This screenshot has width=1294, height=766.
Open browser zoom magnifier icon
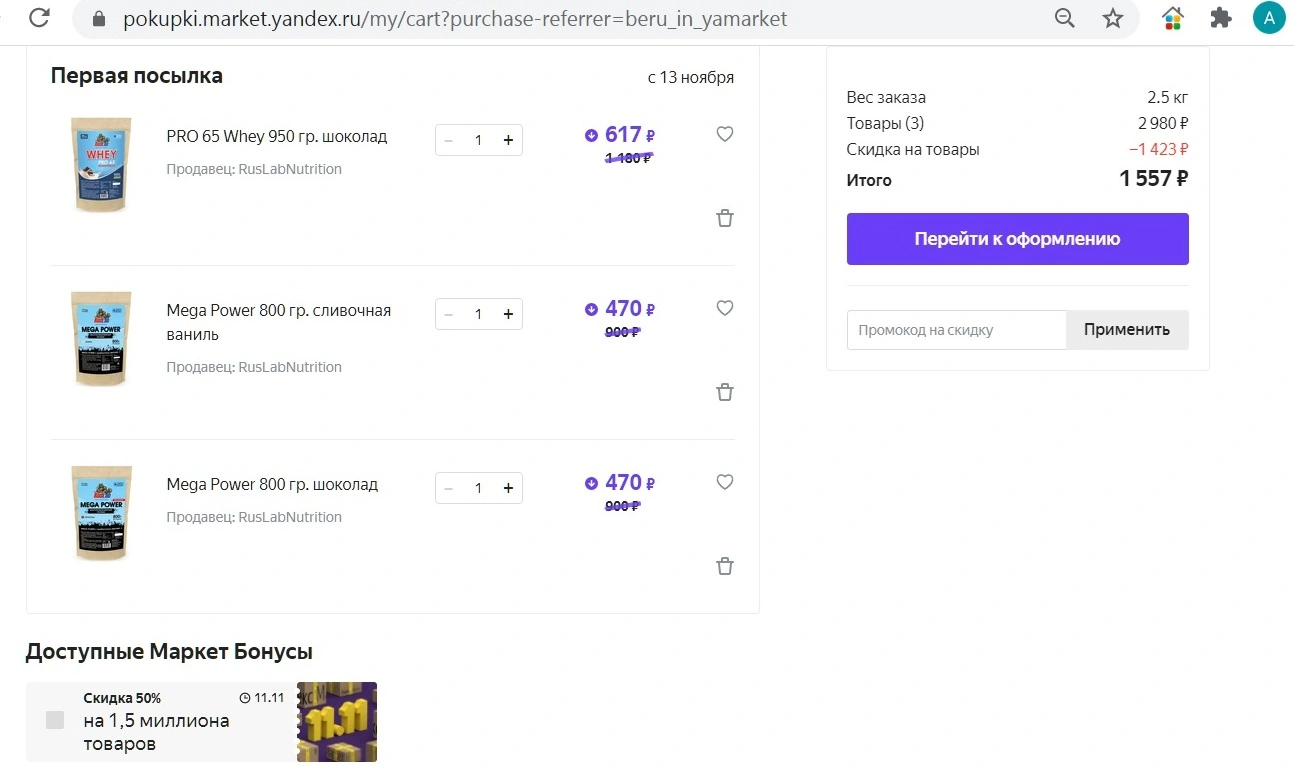tap(1065, 18)
